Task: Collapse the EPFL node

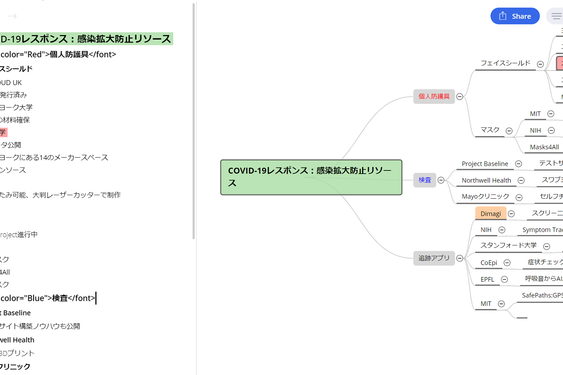Action: [504, 279]
